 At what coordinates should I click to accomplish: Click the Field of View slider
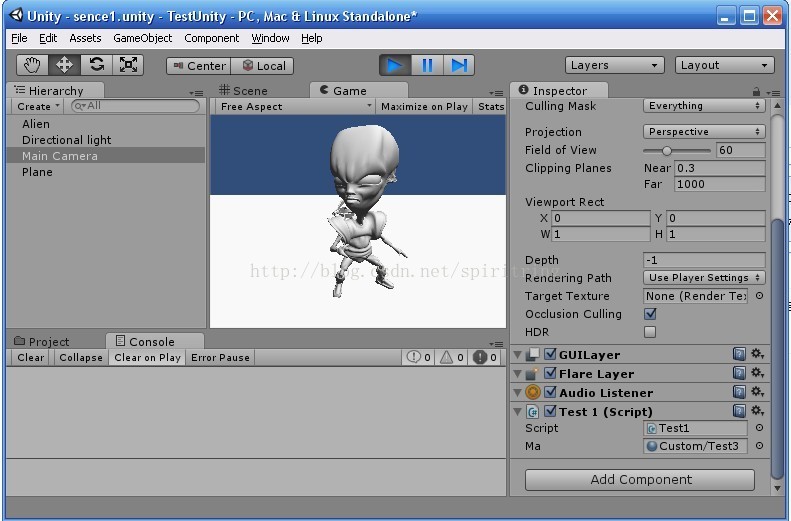click(677, 150)
